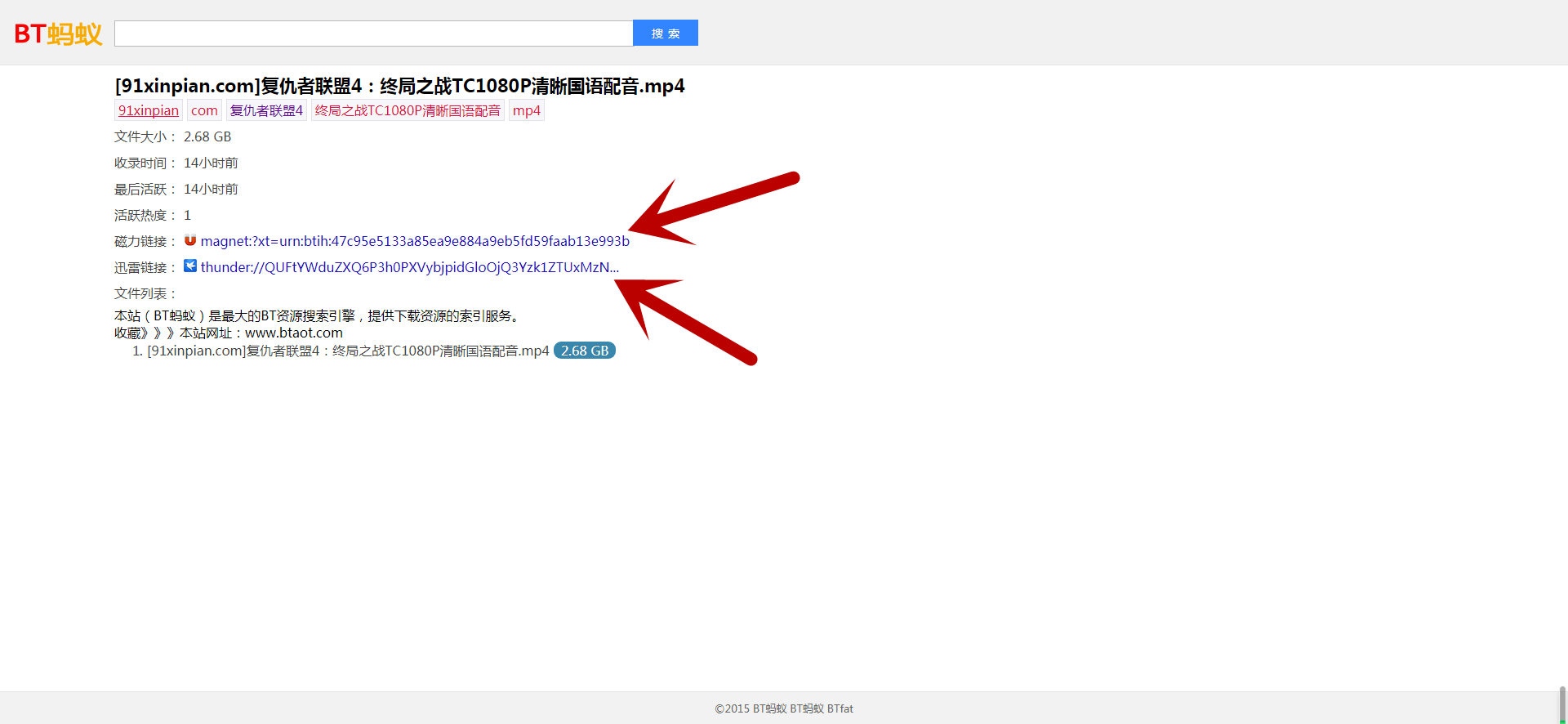Click the Thunder icon beside the thunder link
This screenshot has width=1568, height=724.
190,266
